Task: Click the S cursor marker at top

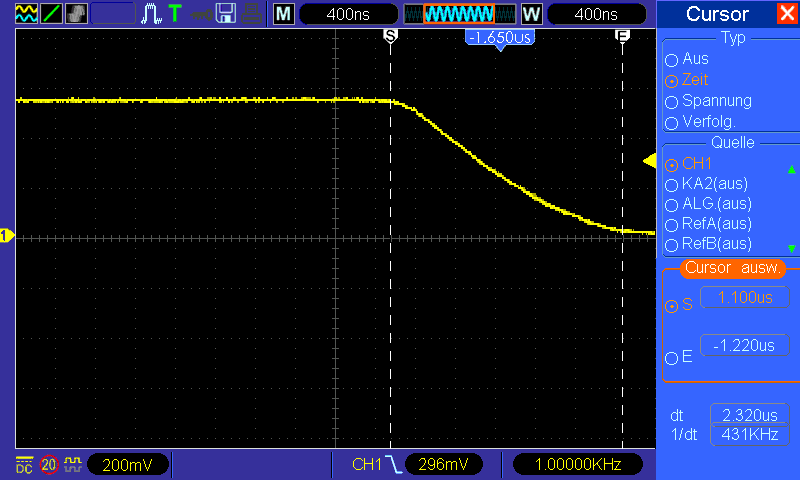Action: click(x=390, y=36)
